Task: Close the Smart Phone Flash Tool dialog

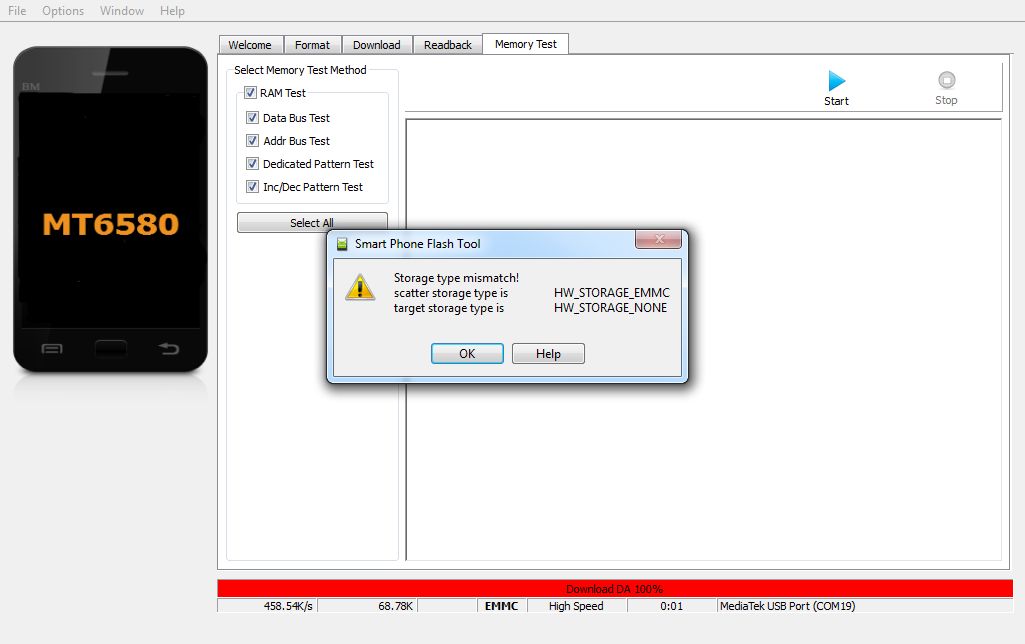Action: click(x=658, y=239)
